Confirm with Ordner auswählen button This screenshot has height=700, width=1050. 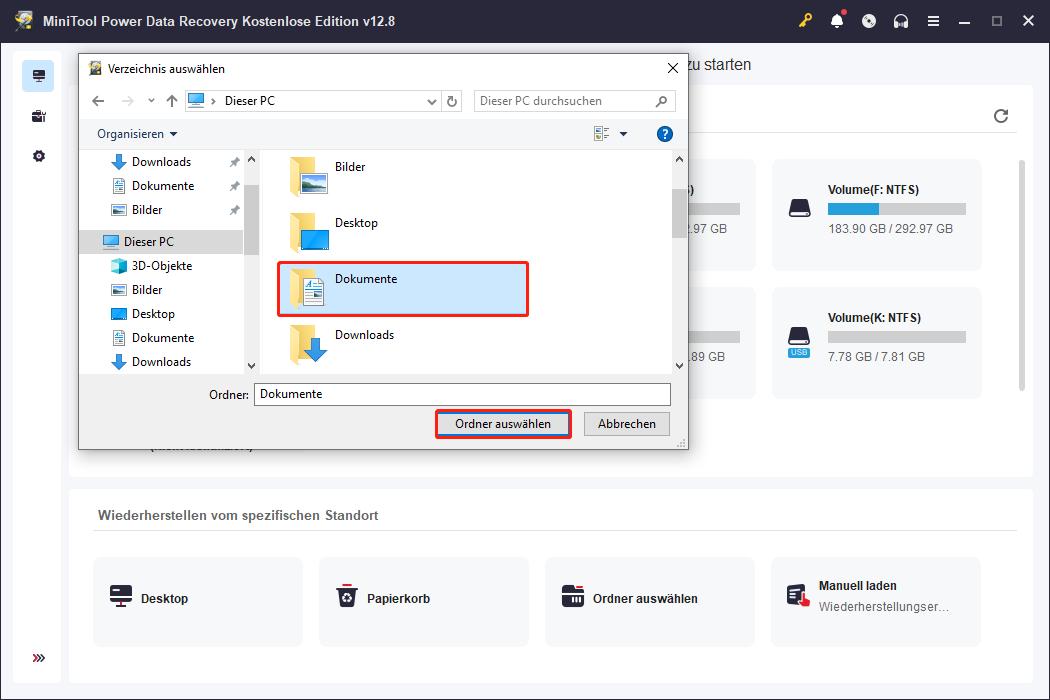(503, 423)
